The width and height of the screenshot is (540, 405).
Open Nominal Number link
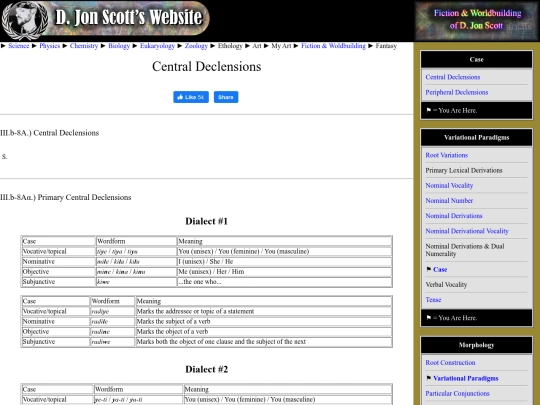click(449, 201)
